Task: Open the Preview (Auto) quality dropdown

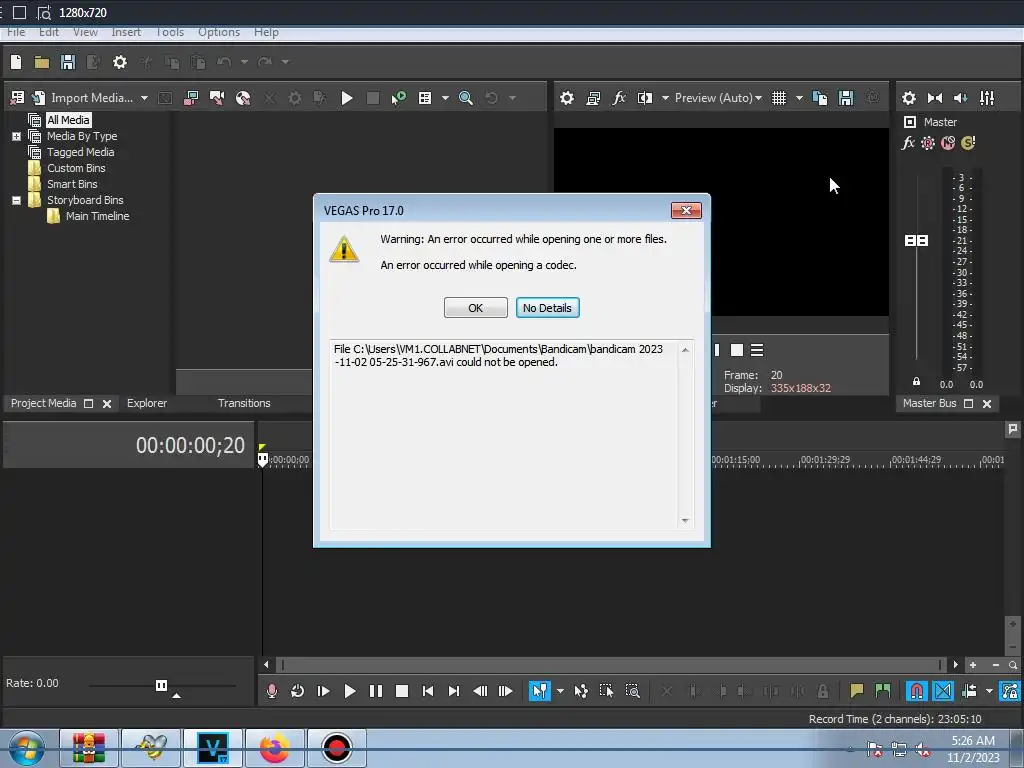Action: click(x=718, y=98)
